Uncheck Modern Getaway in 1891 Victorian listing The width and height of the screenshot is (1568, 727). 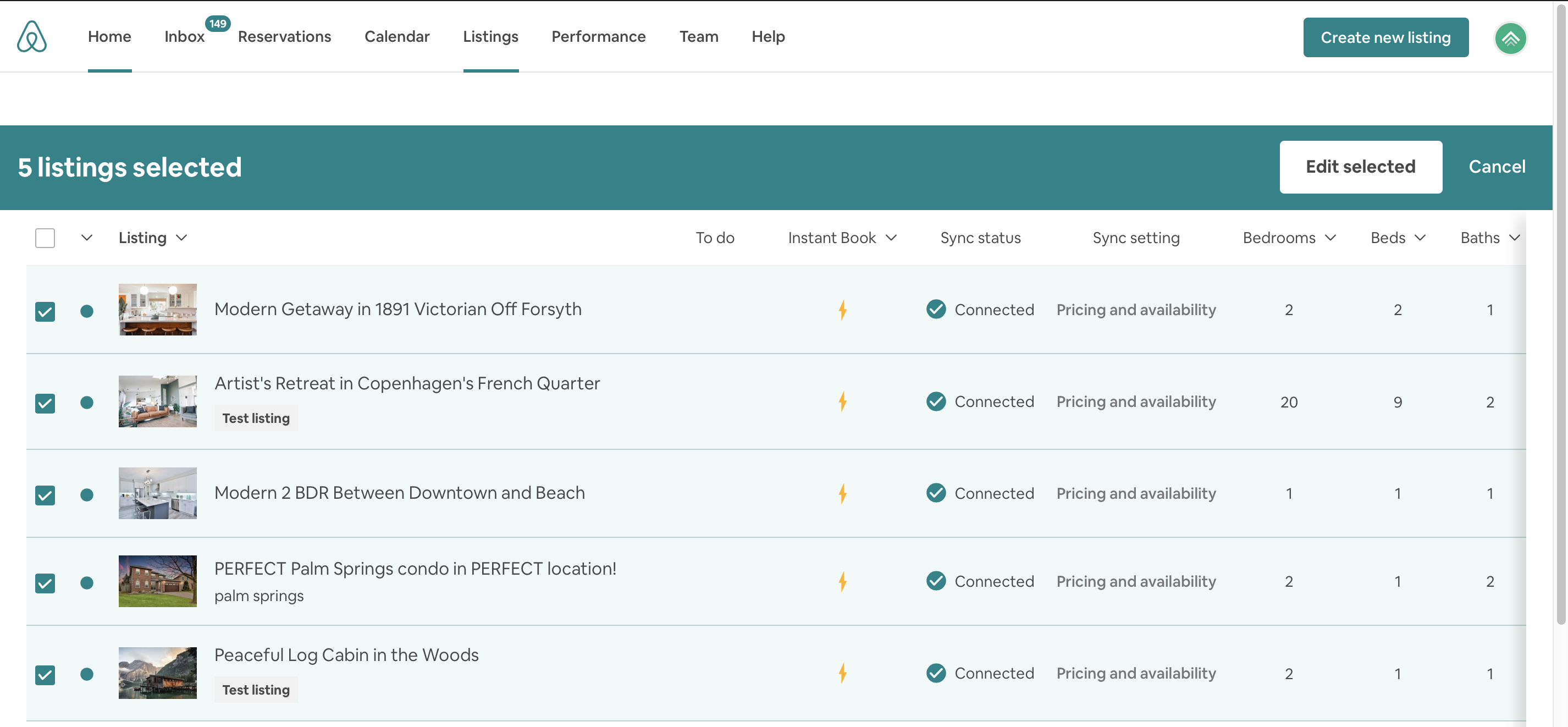pos(45,312)
